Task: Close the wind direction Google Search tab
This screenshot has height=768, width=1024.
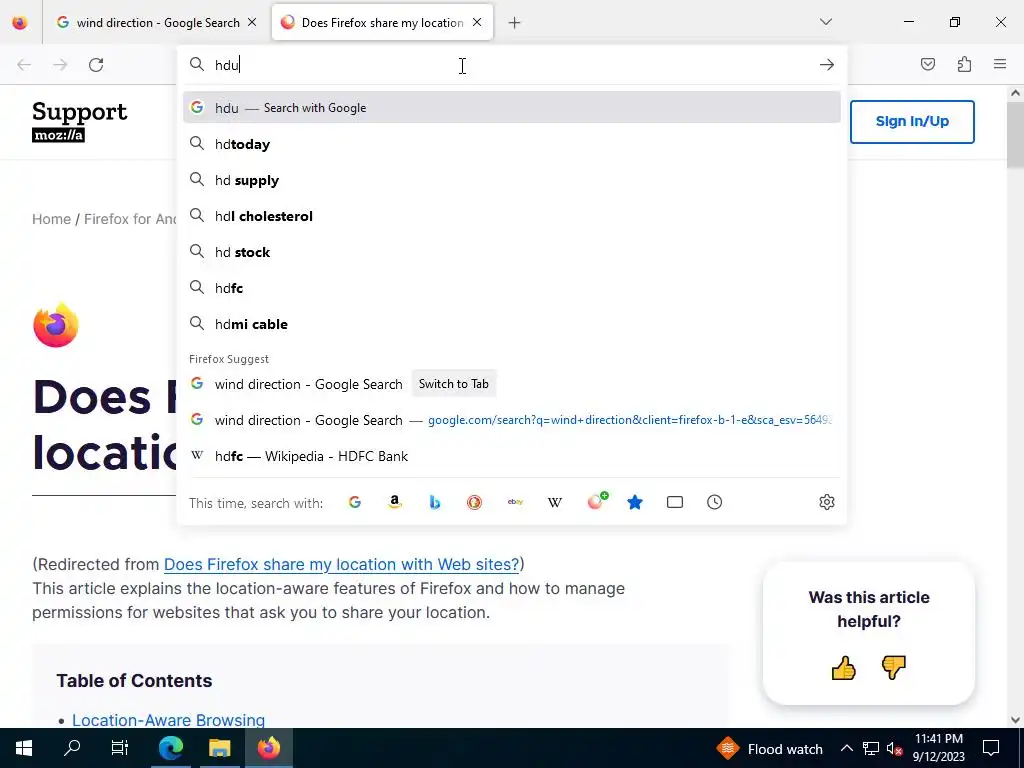Action: pos(252,22)
